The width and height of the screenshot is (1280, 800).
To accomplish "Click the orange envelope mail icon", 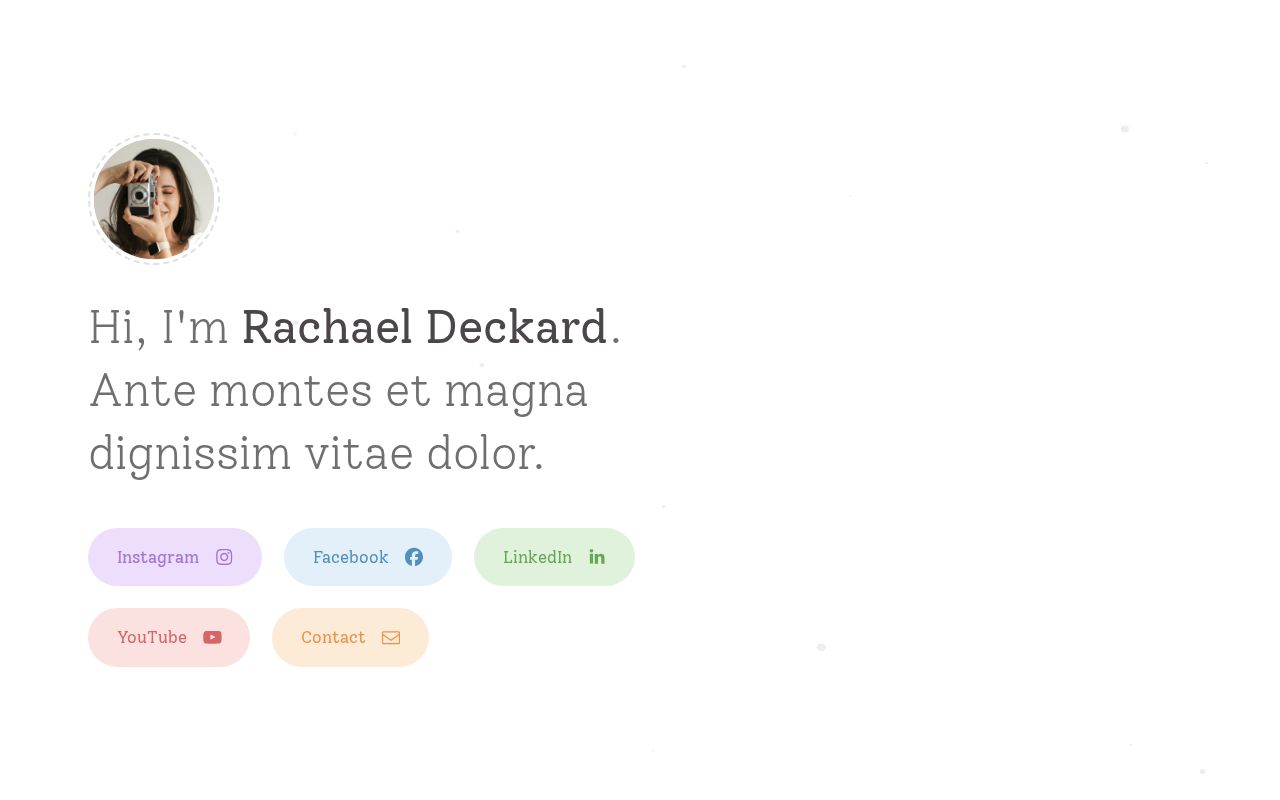I will click(391, 637).
